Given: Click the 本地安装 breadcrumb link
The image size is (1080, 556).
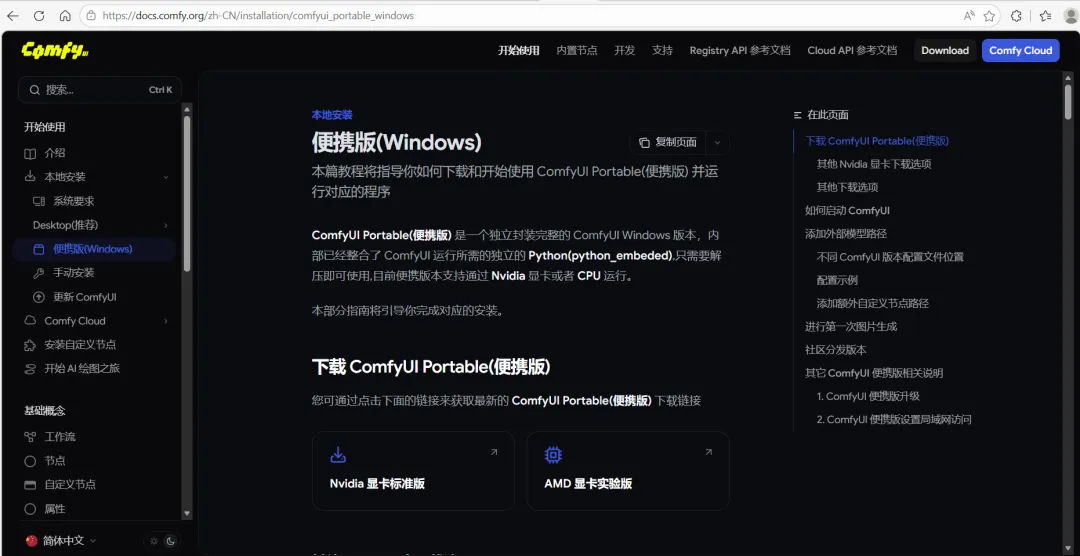Looking at the screenshot, I should pyautogui.click(x=332, y=115).
